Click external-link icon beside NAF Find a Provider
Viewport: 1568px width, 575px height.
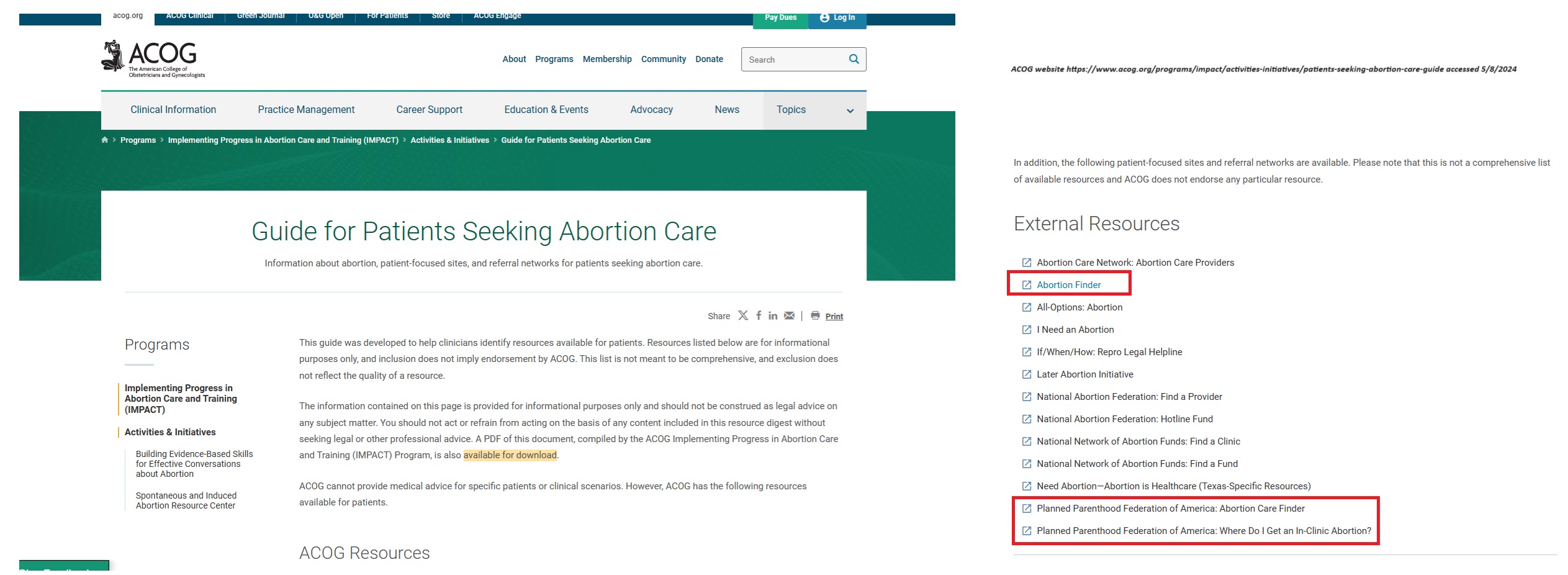click(1027, 397)
